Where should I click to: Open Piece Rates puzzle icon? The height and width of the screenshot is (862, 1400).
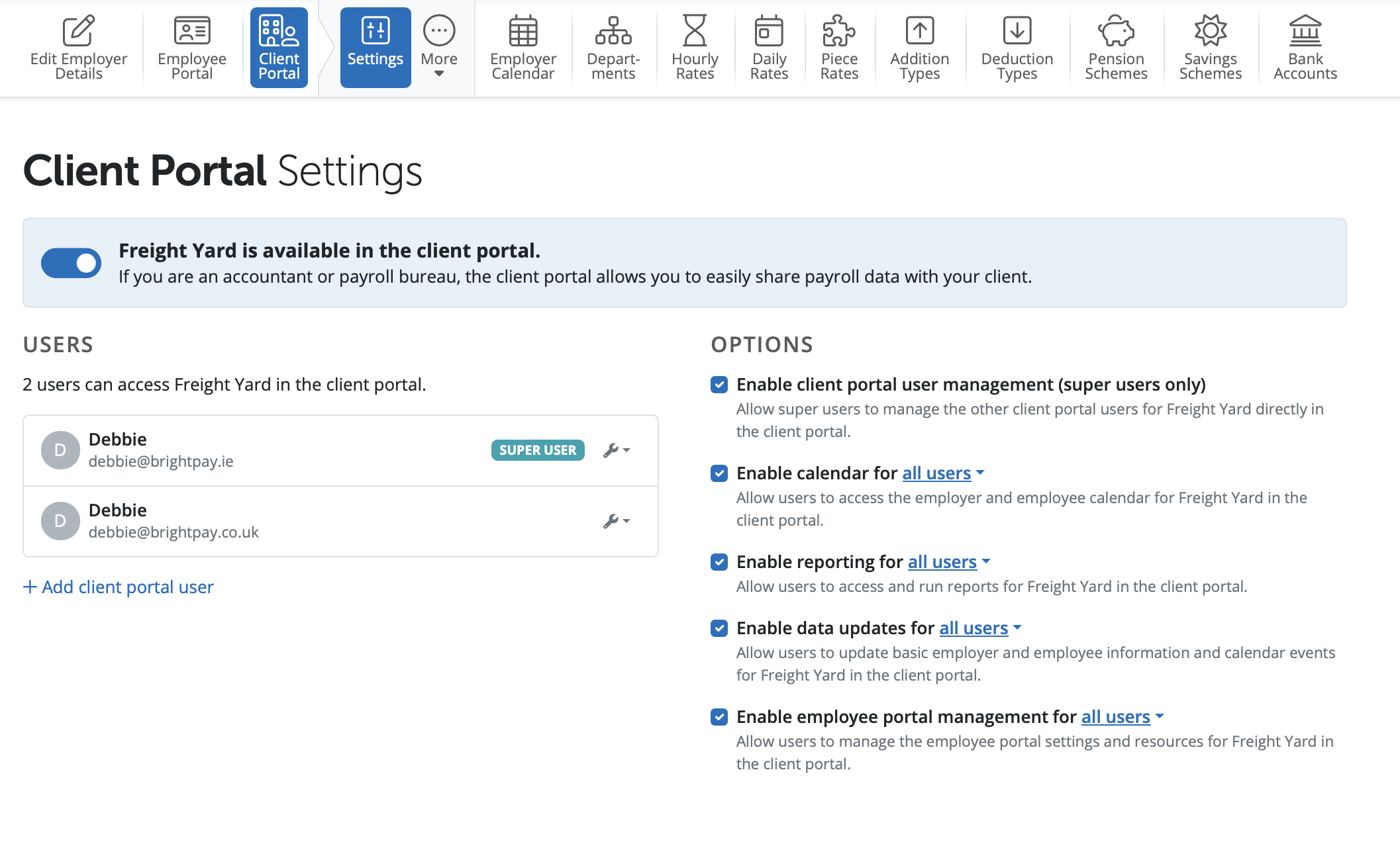838,31
